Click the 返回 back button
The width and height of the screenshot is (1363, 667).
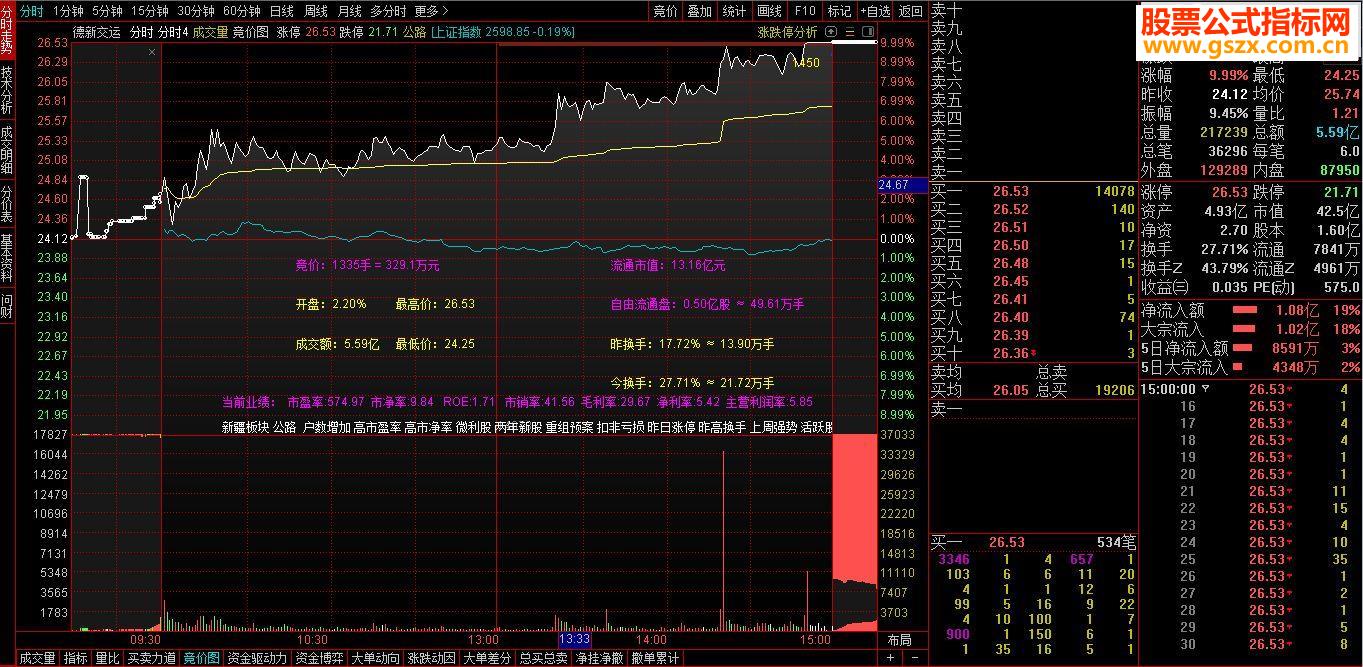(910, 11)
